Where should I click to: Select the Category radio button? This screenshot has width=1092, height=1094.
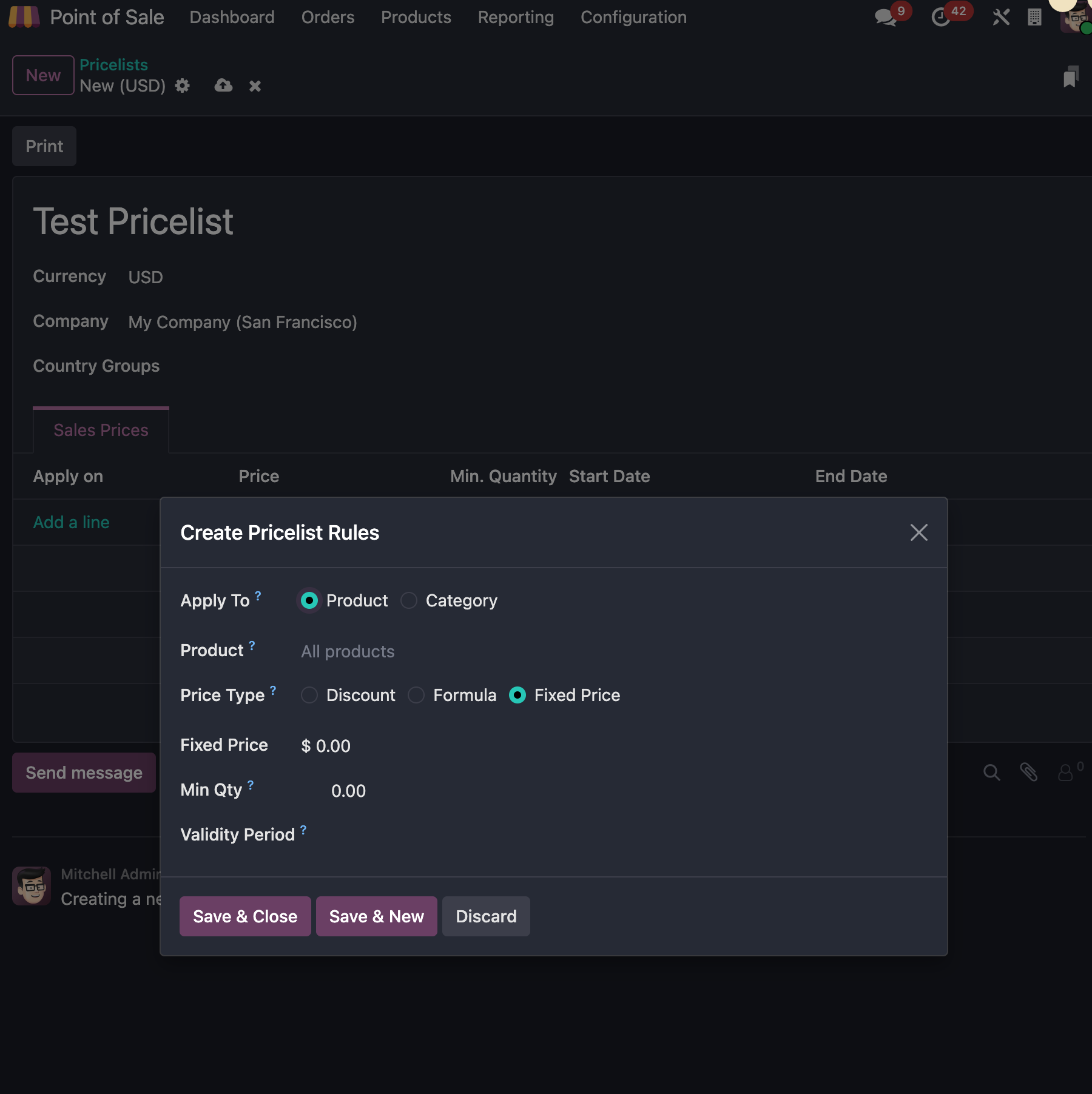(x=409, y=600)
